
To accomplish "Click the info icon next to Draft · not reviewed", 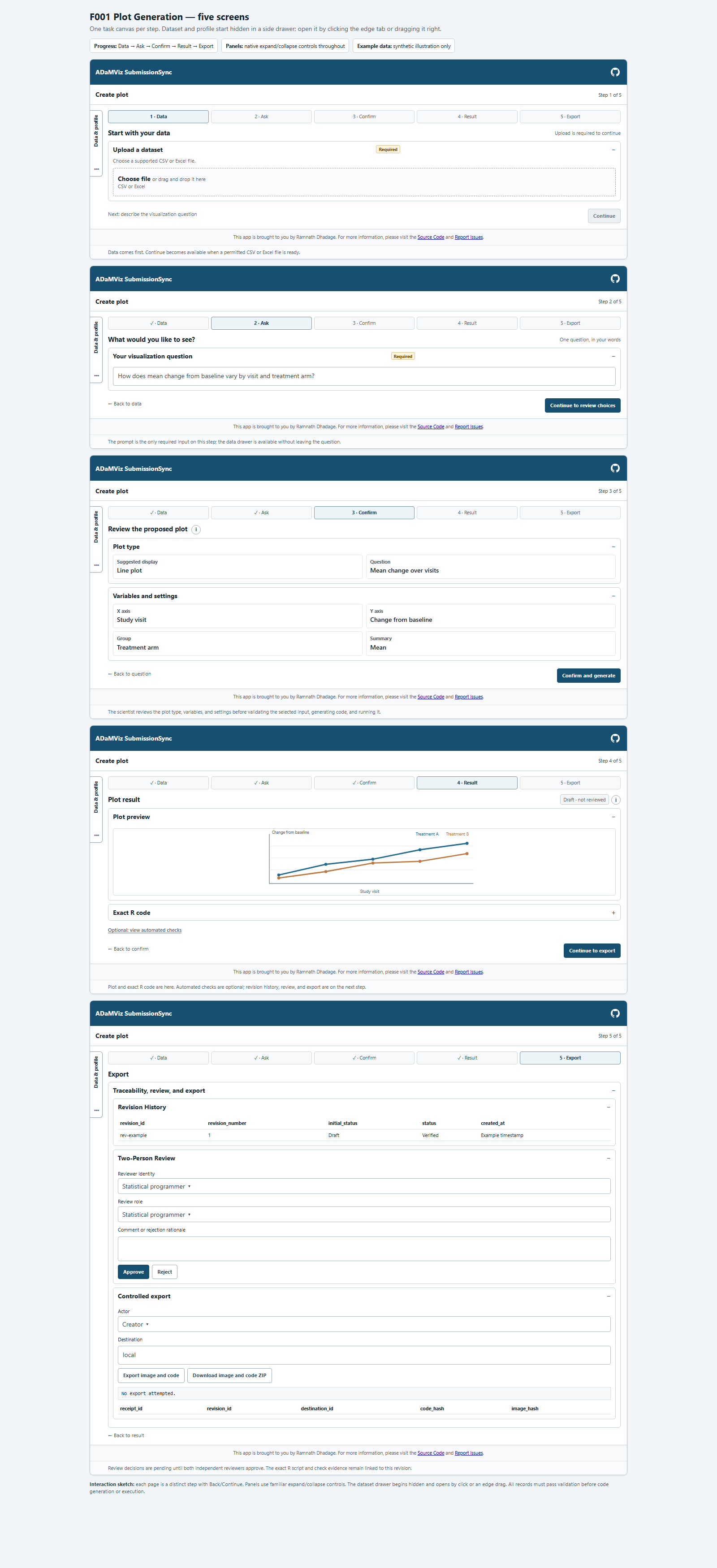I will (616, 800).
